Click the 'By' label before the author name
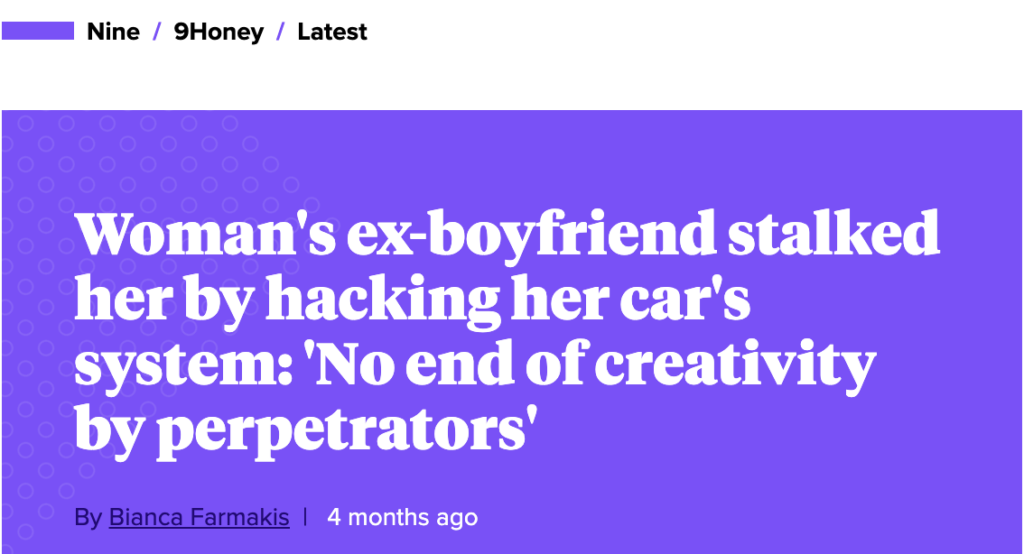1024x554 pixels. [x=88, y=517]
